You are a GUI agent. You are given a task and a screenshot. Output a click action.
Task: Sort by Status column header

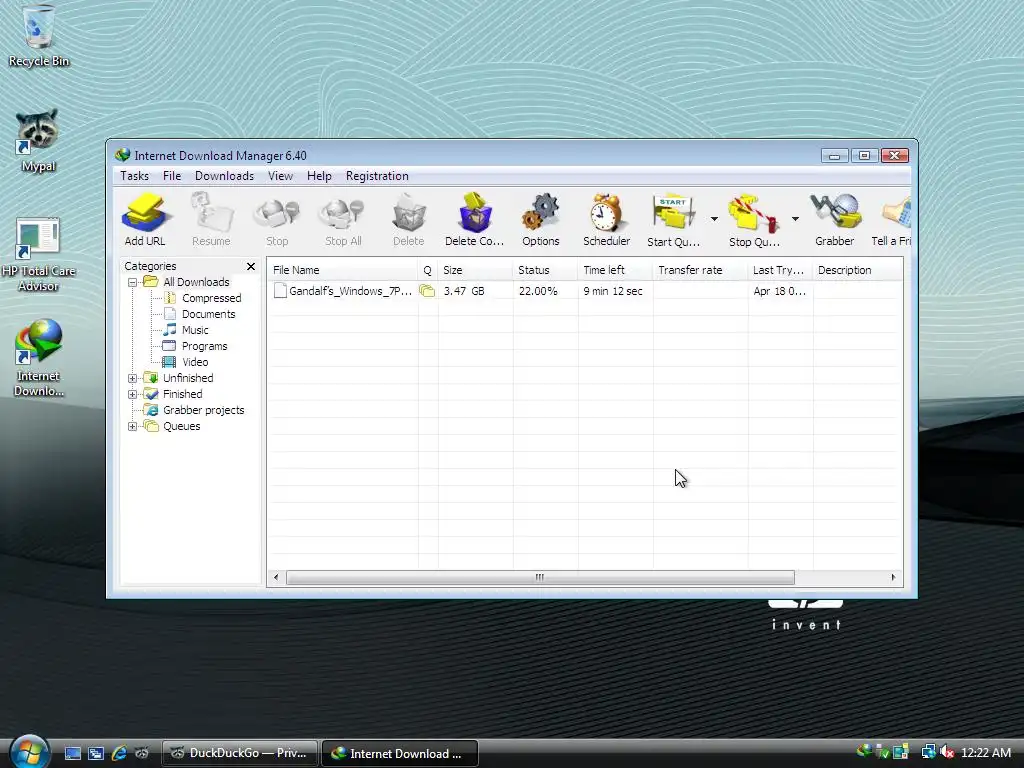pos(545,270)
